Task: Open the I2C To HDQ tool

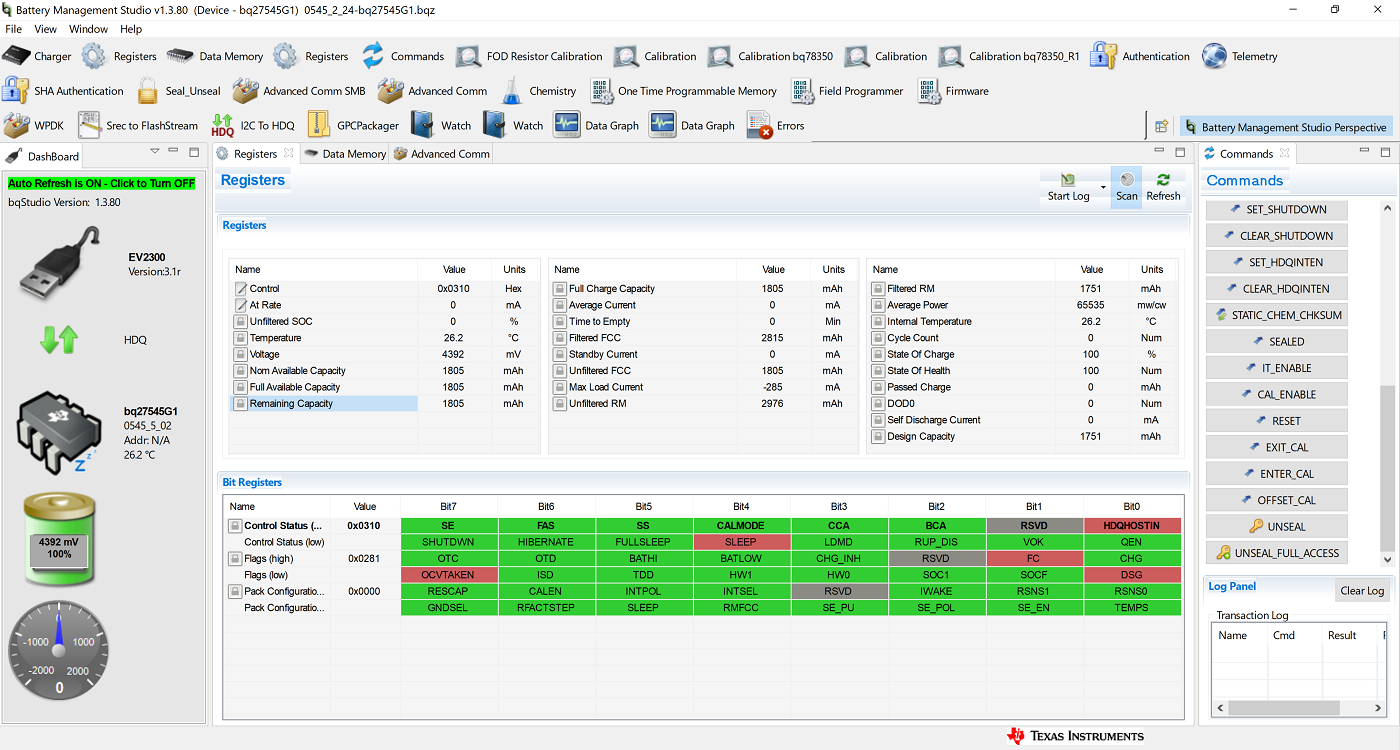Action: (253, 126)
